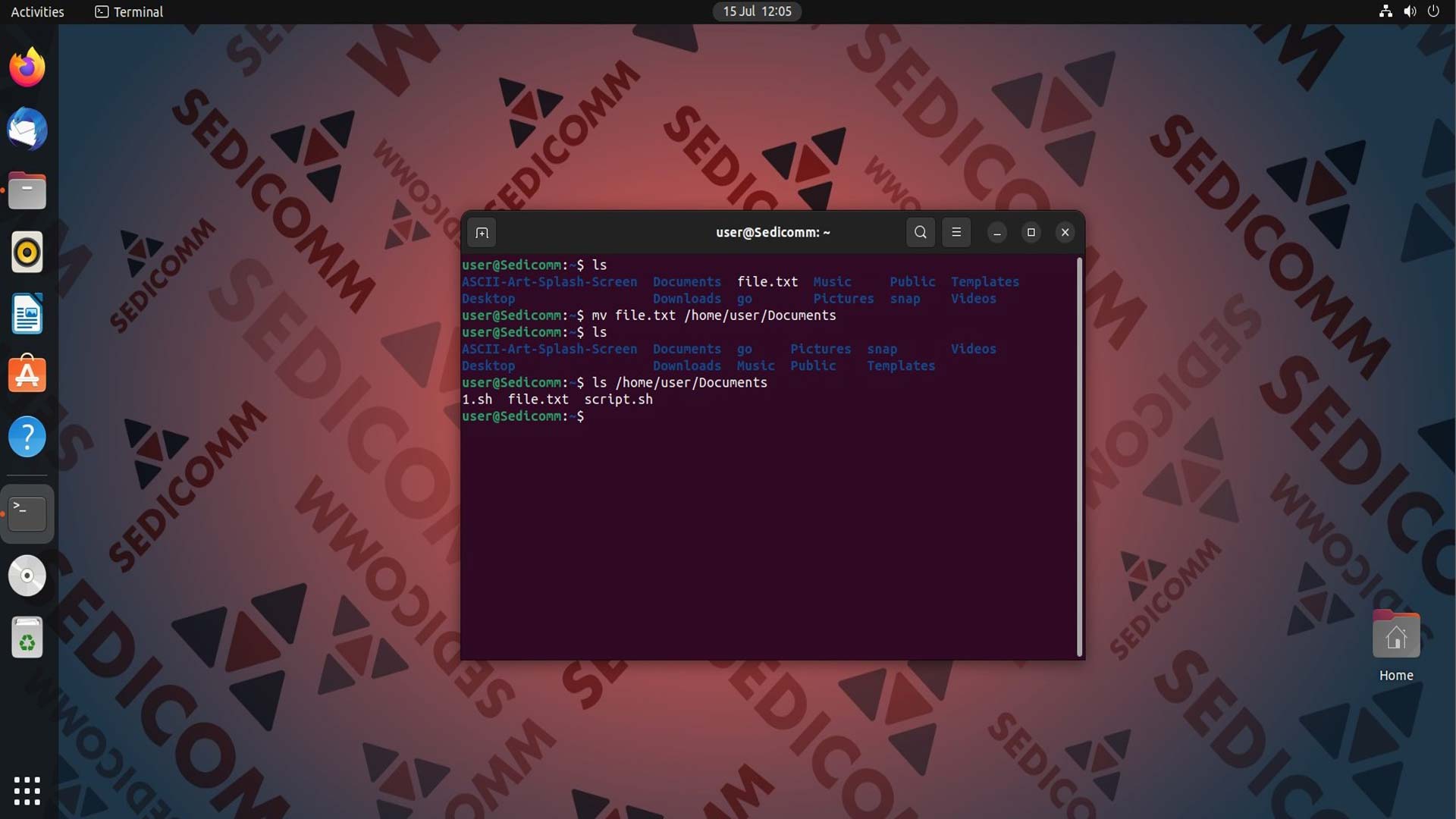This screenshot has height=819, width=1456.
Task: Open the Trash from dock
Action: (x=27, y=637)
